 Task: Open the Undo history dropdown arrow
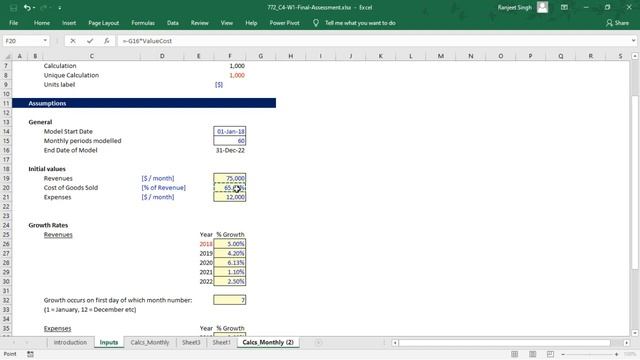34,8
